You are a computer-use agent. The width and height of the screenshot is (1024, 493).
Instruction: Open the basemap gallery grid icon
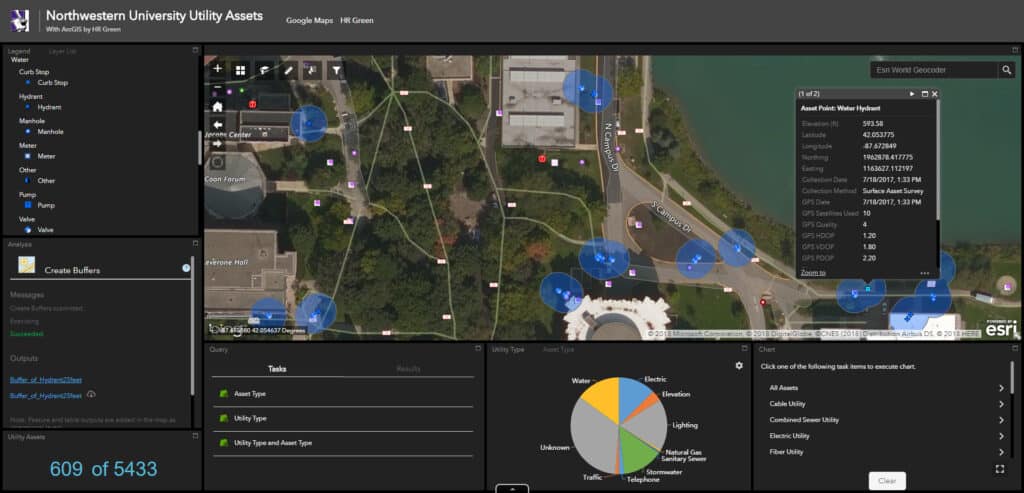pos(241,70)
